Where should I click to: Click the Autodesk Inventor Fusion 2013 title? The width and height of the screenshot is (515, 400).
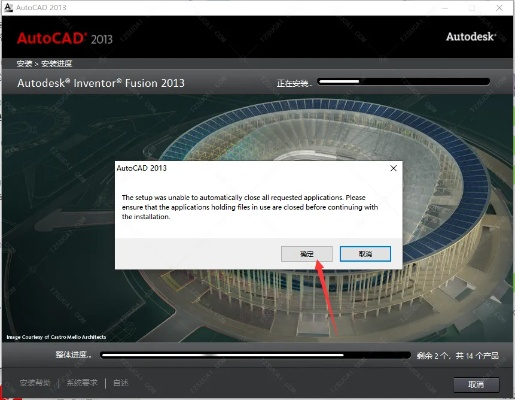[x=101, y=83]
